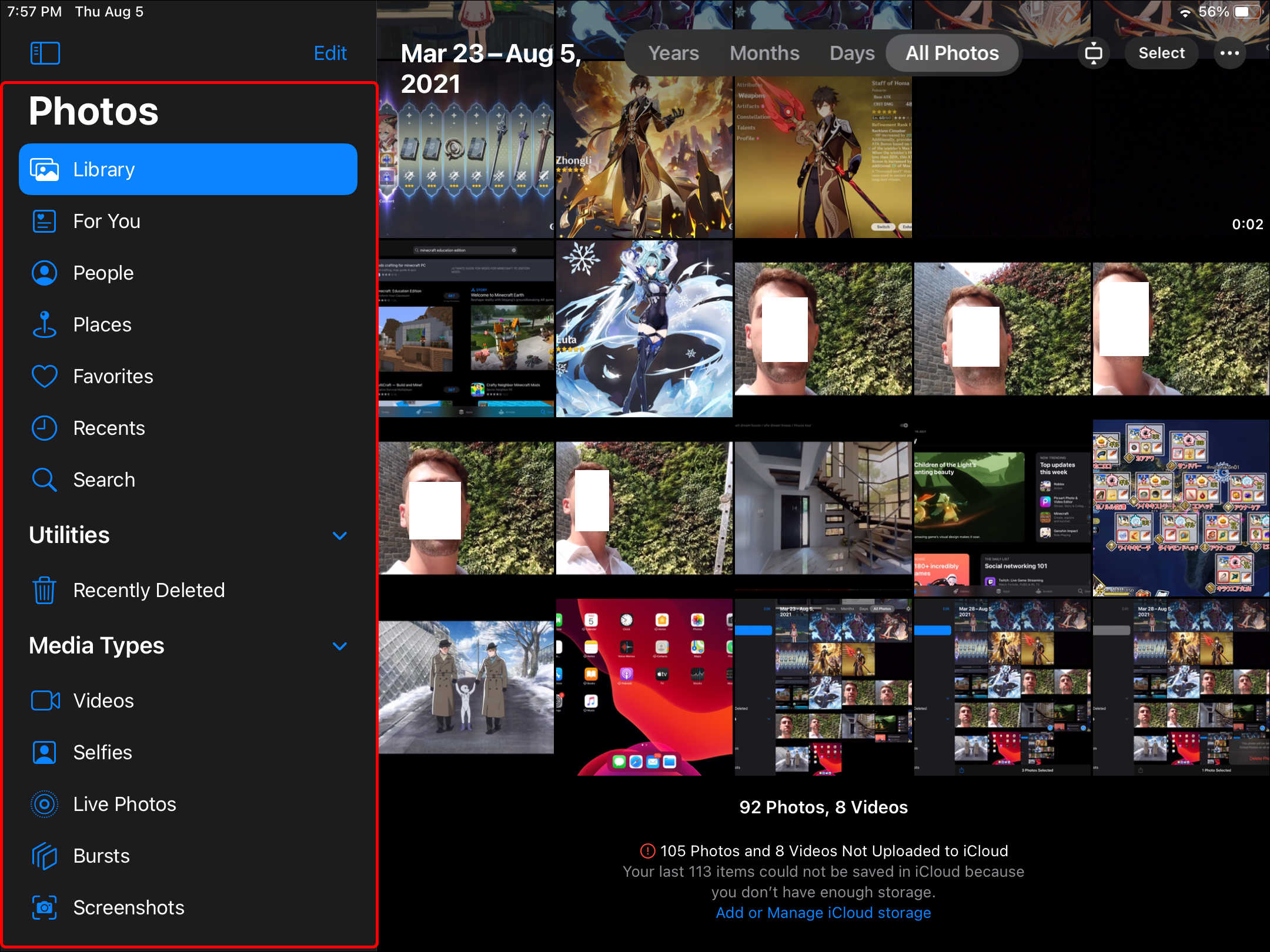Viewport: 1270px width, 952px height.
Task: Open the People sidebar item
Action: pos(103,273)
